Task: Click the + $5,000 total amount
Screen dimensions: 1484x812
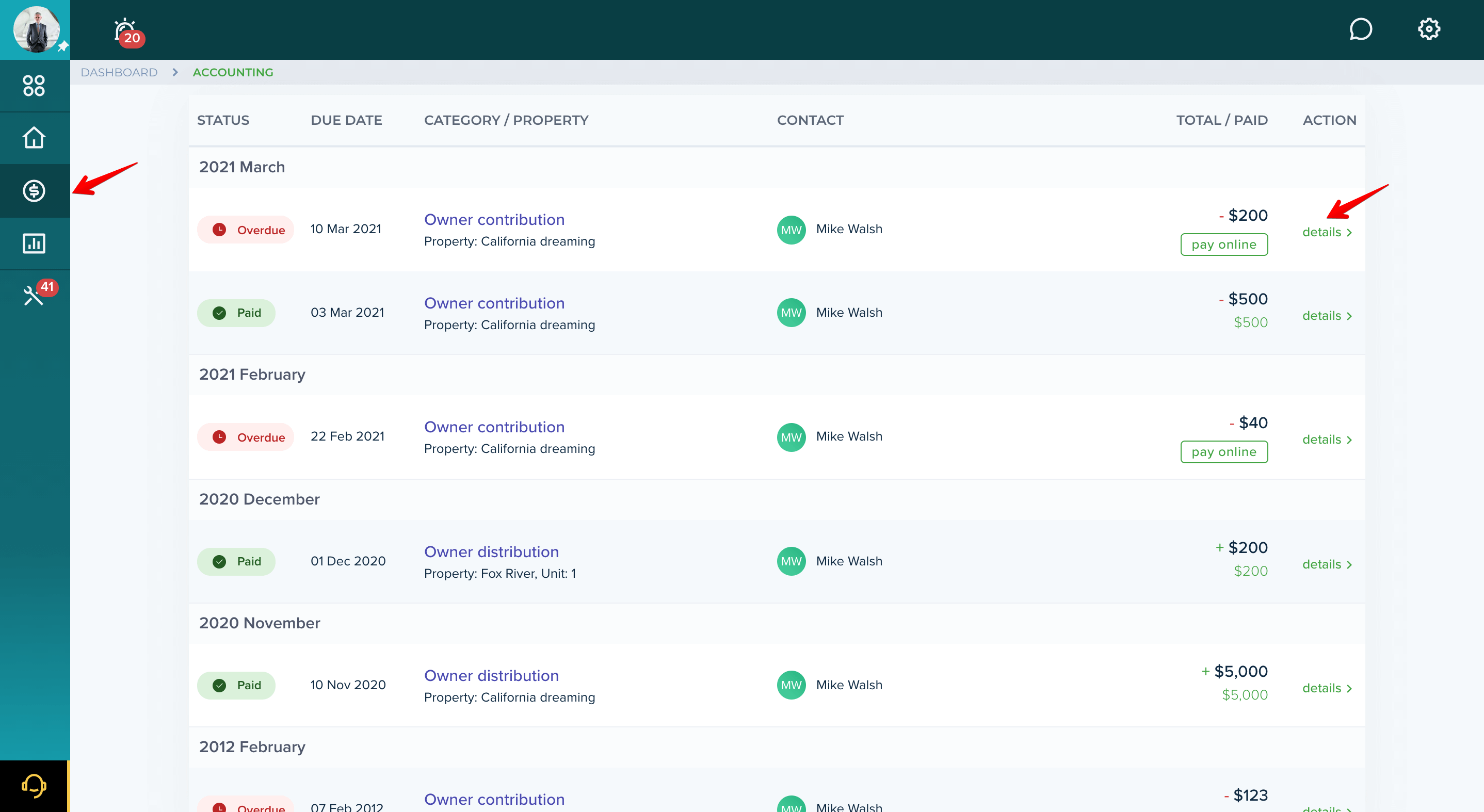Action: [x=1235, y=672]
